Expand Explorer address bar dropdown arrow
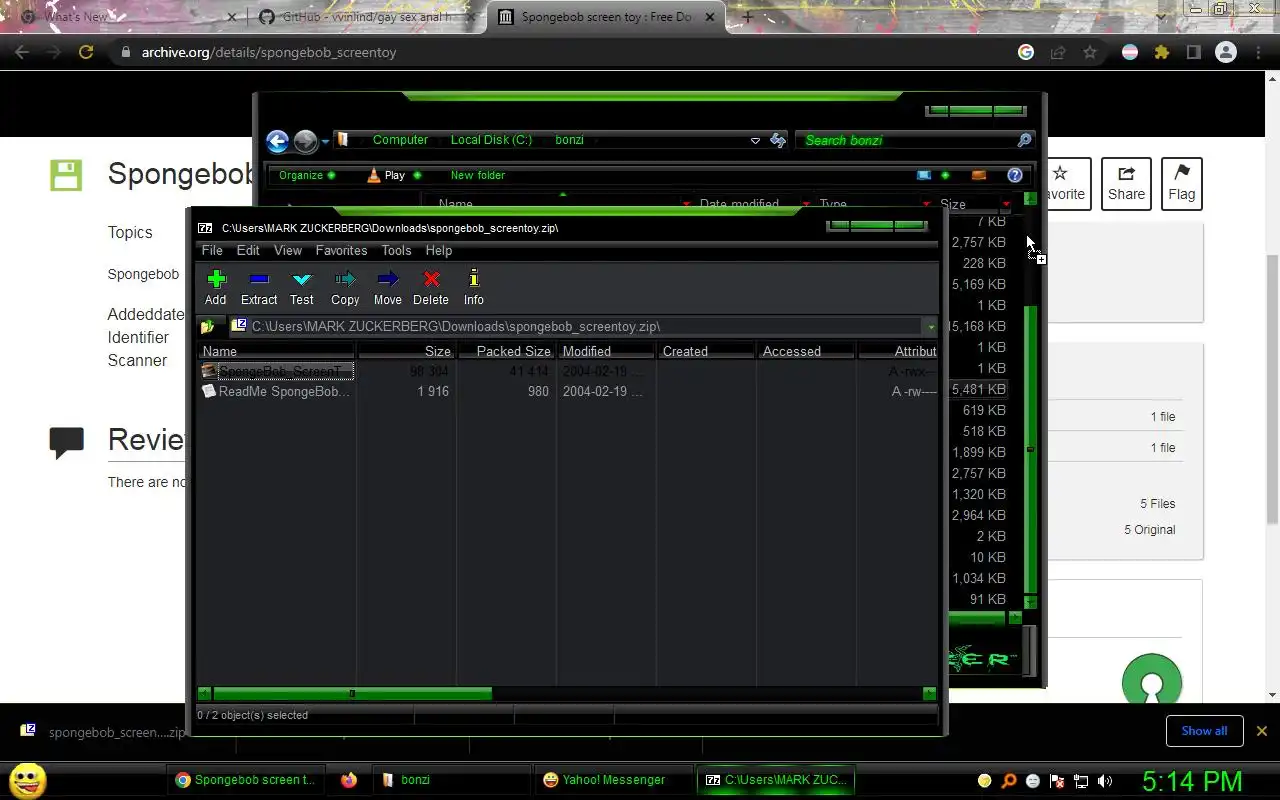Screen dimensions: 1280x800 coord(755,141)
